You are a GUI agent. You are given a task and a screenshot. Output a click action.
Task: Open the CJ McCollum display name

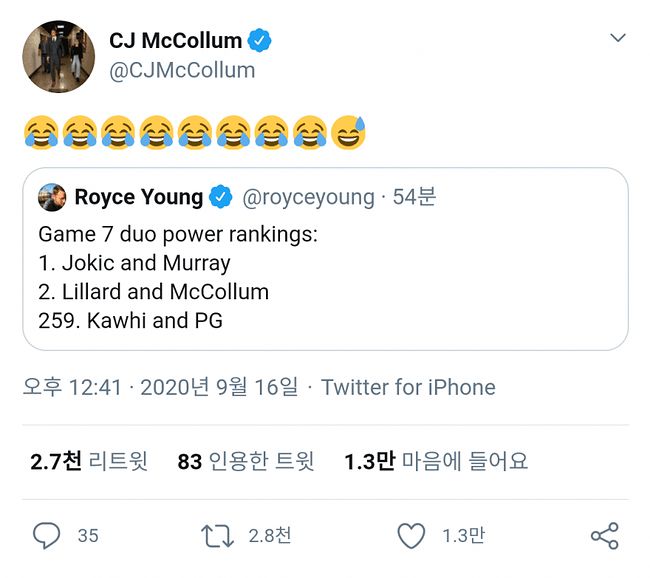[175, 41]
